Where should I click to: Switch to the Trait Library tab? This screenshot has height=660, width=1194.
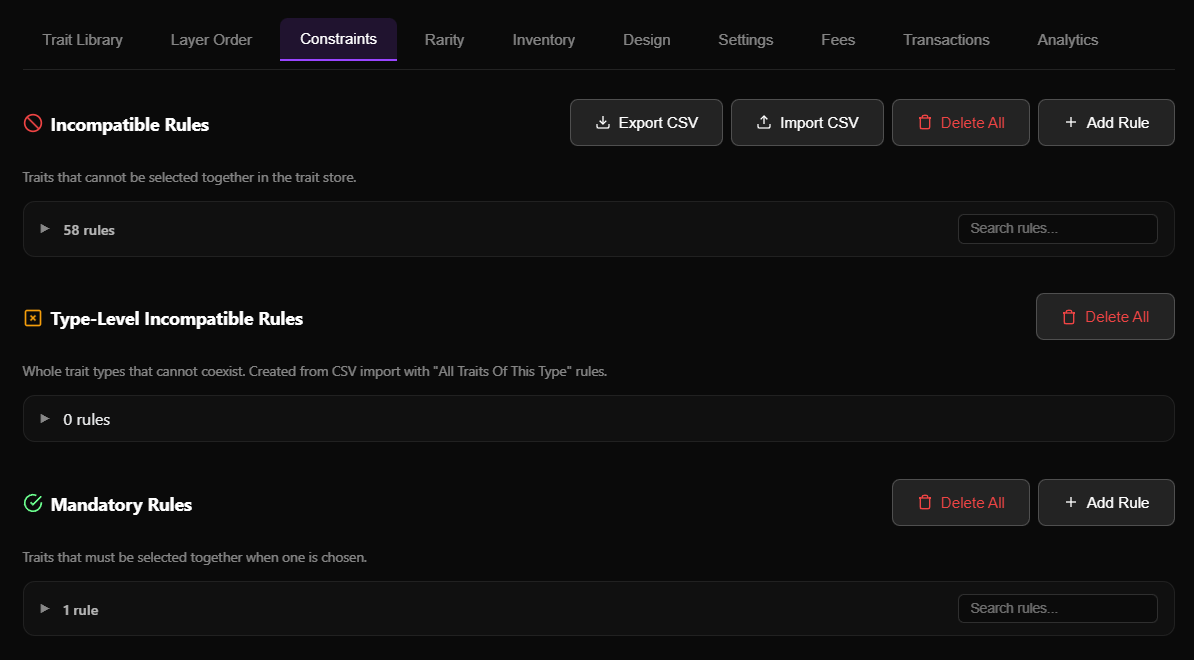tap(82, 40)
